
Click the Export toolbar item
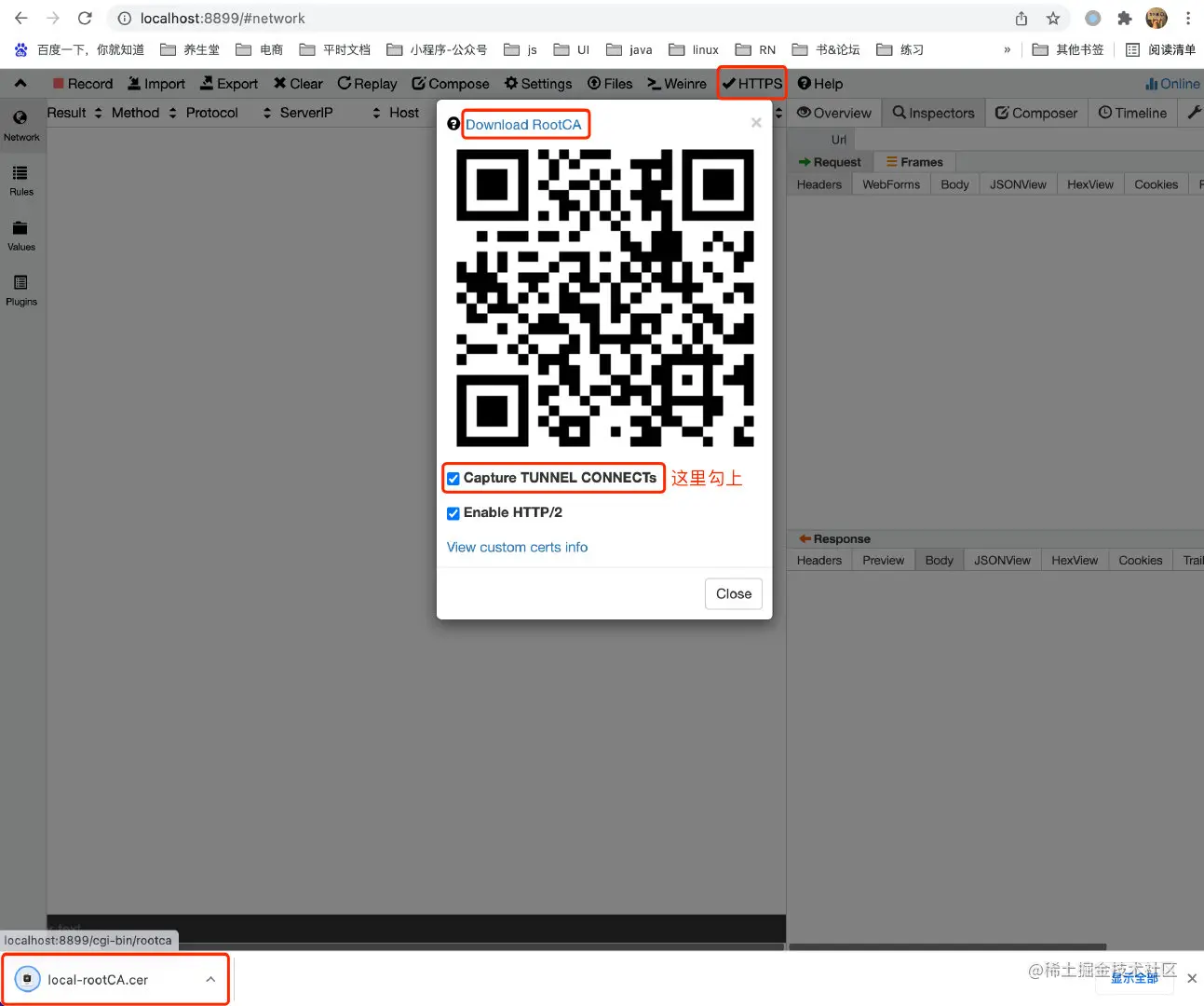click(x=229, y=84)
